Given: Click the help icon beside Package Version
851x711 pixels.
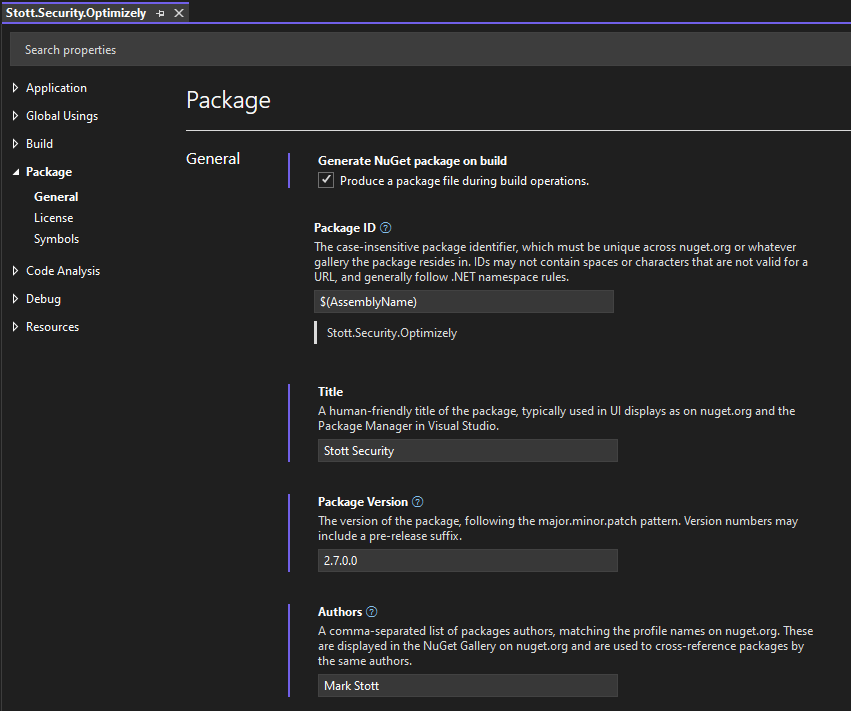Looking at the screenshot, I should 418,502.
